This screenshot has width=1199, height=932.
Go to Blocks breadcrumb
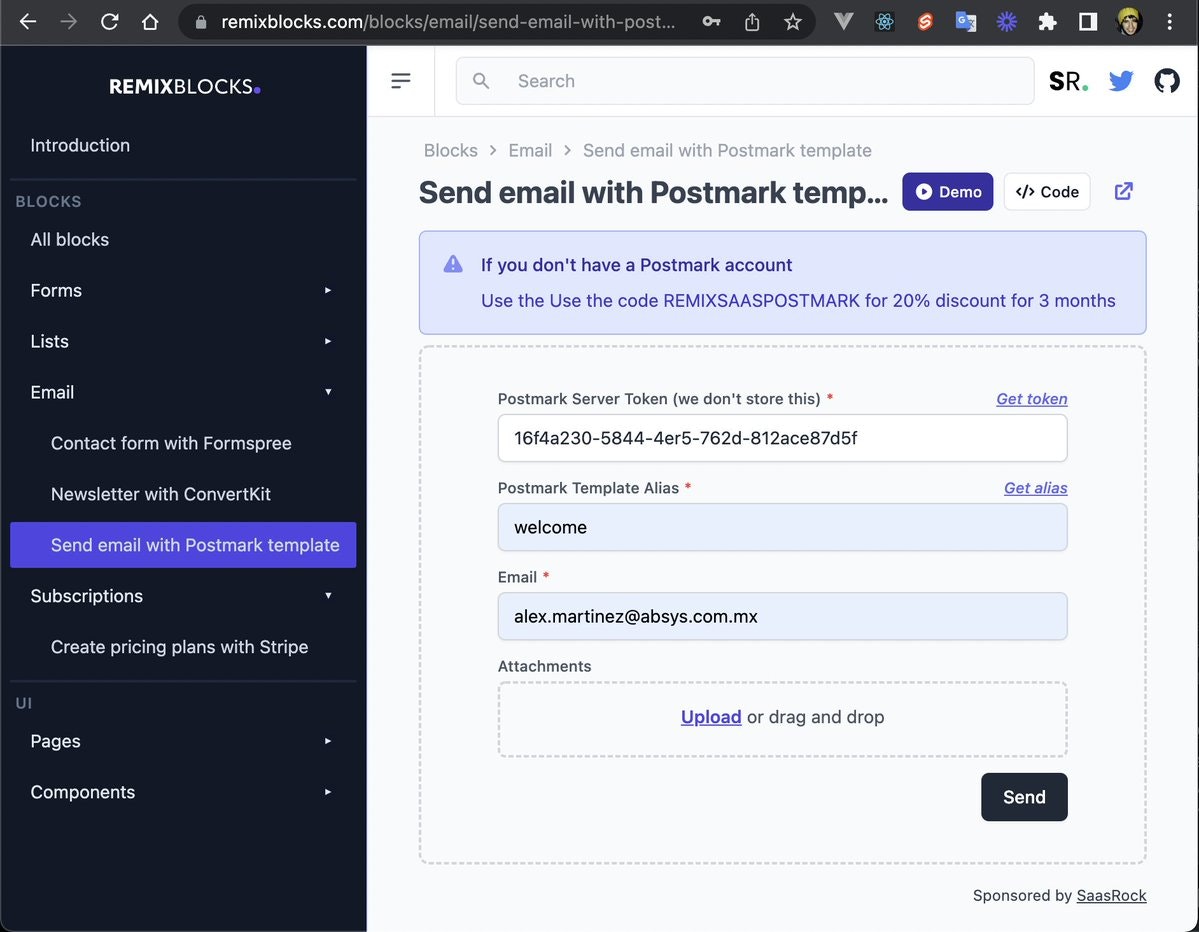tap(450, 151)
